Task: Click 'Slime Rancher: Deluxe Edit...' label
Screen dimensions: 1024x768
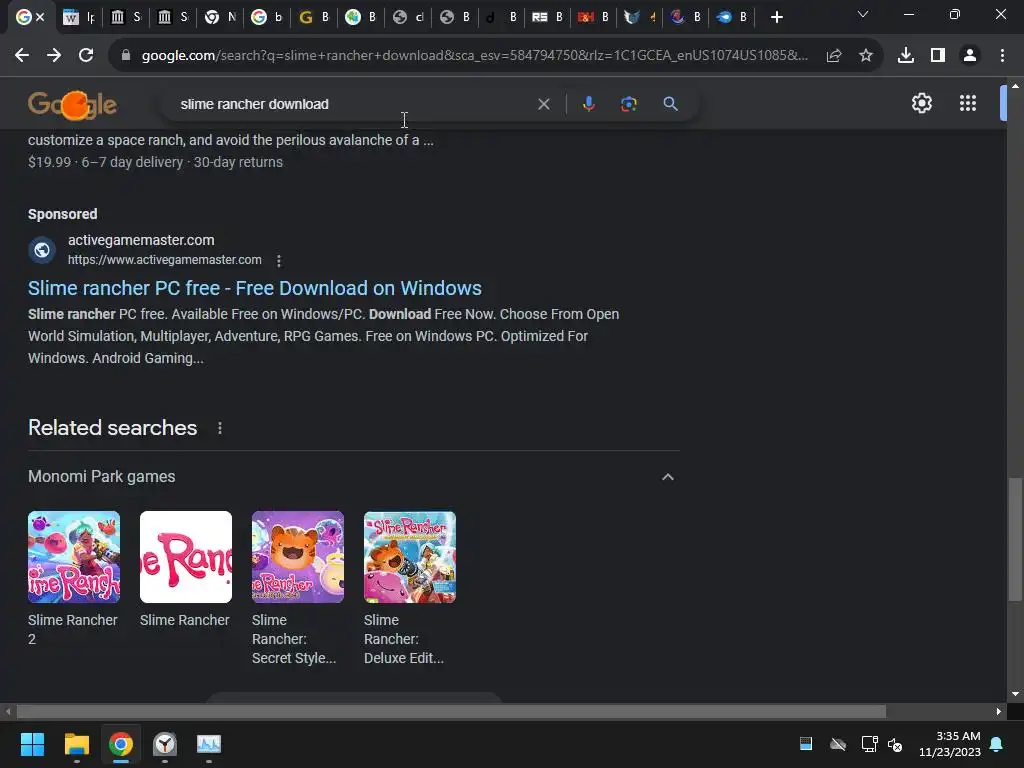Action: 404,639
